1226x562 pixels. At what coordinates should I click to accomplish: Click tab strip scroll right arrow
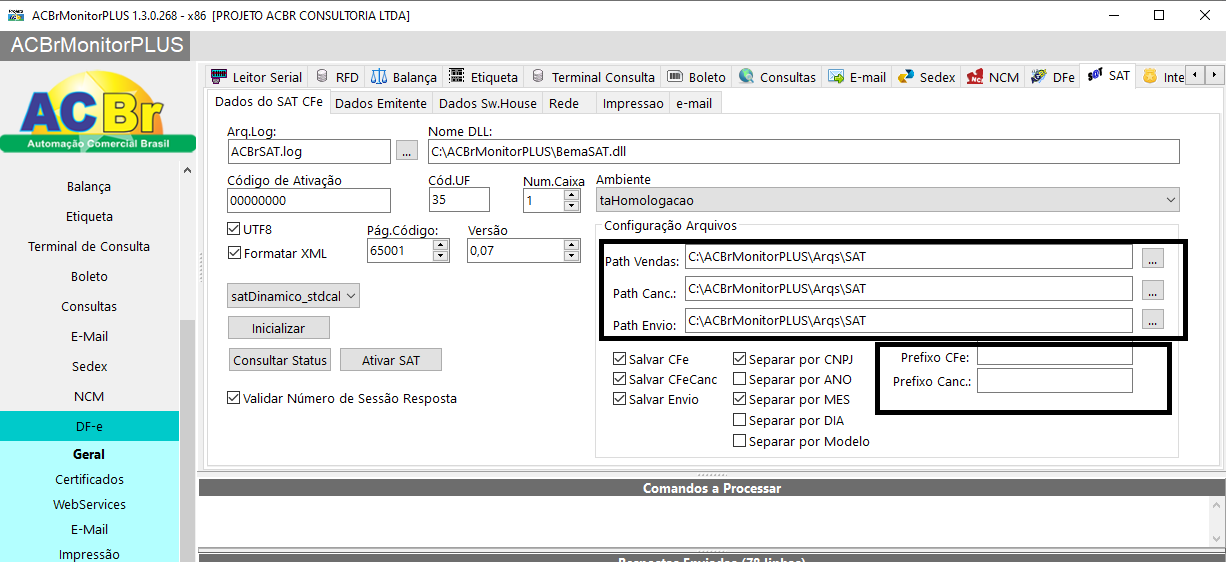pos(1214,75)
